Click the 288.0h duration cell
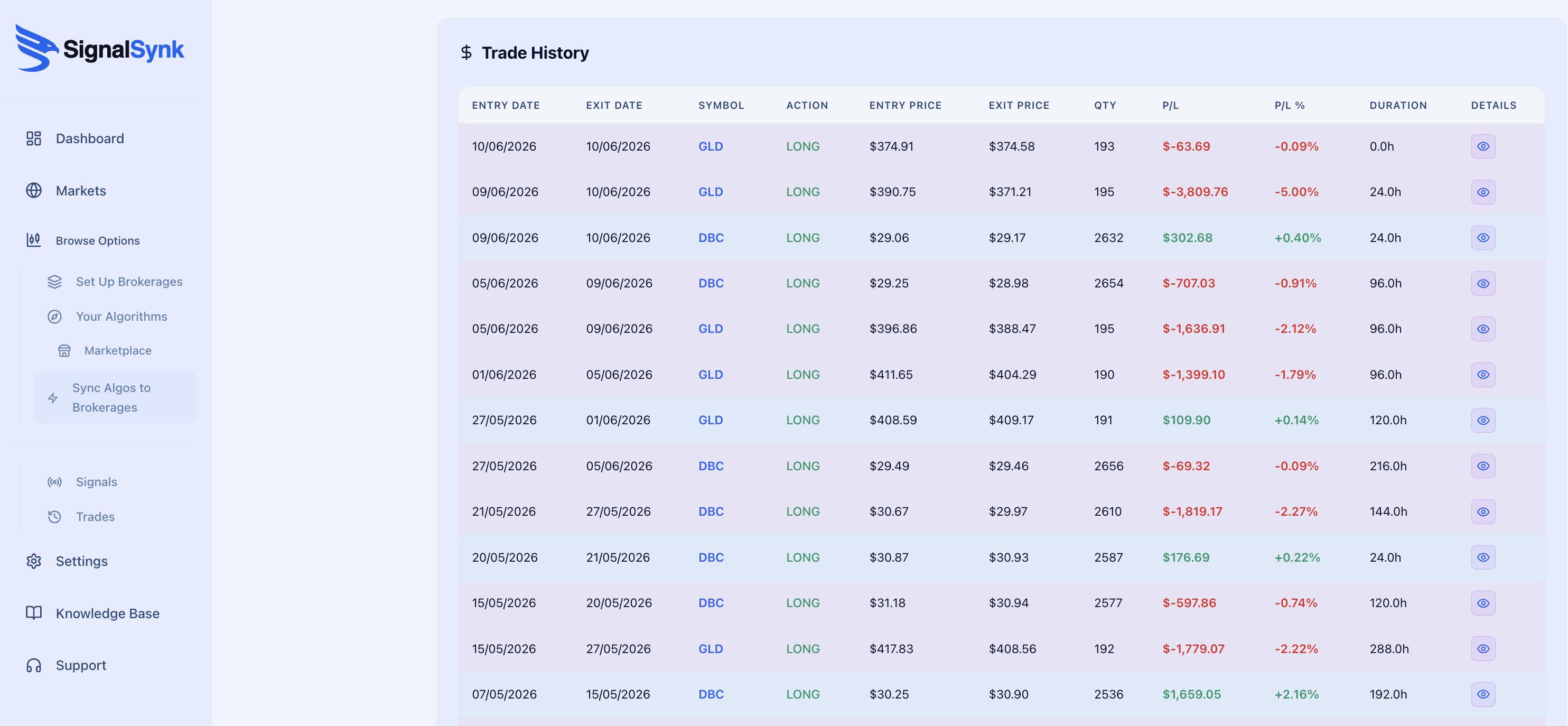Image resolution: width=1568 pixels, height=726 pixels. coord(1388,648)
